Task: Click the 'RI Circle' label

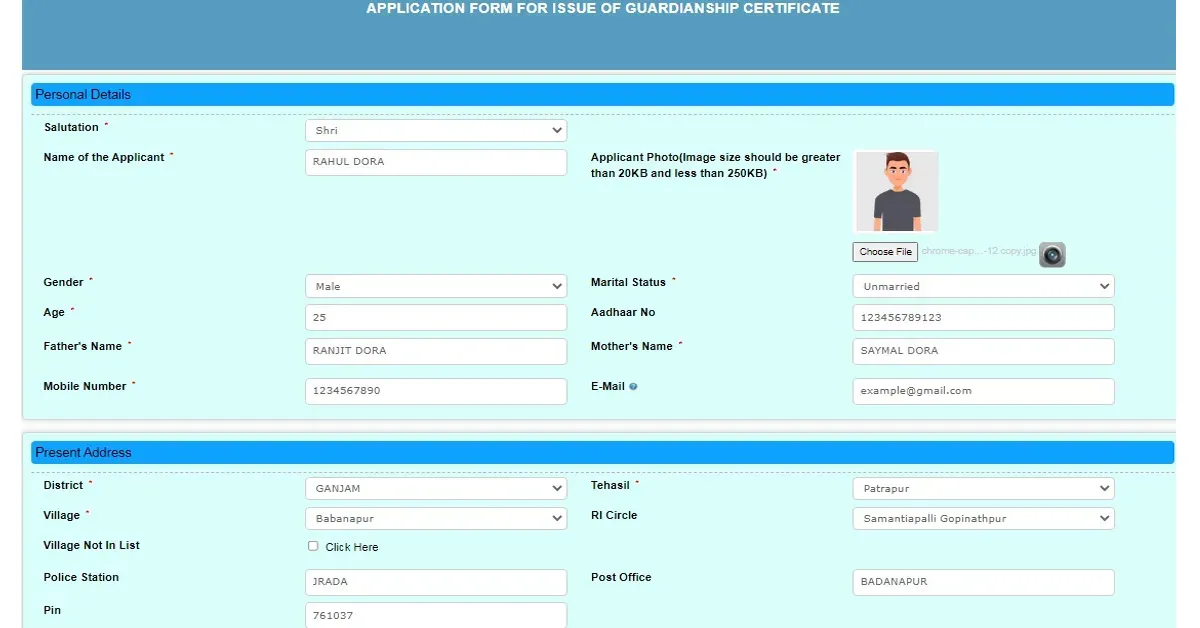Action: (x=614, y=516)
